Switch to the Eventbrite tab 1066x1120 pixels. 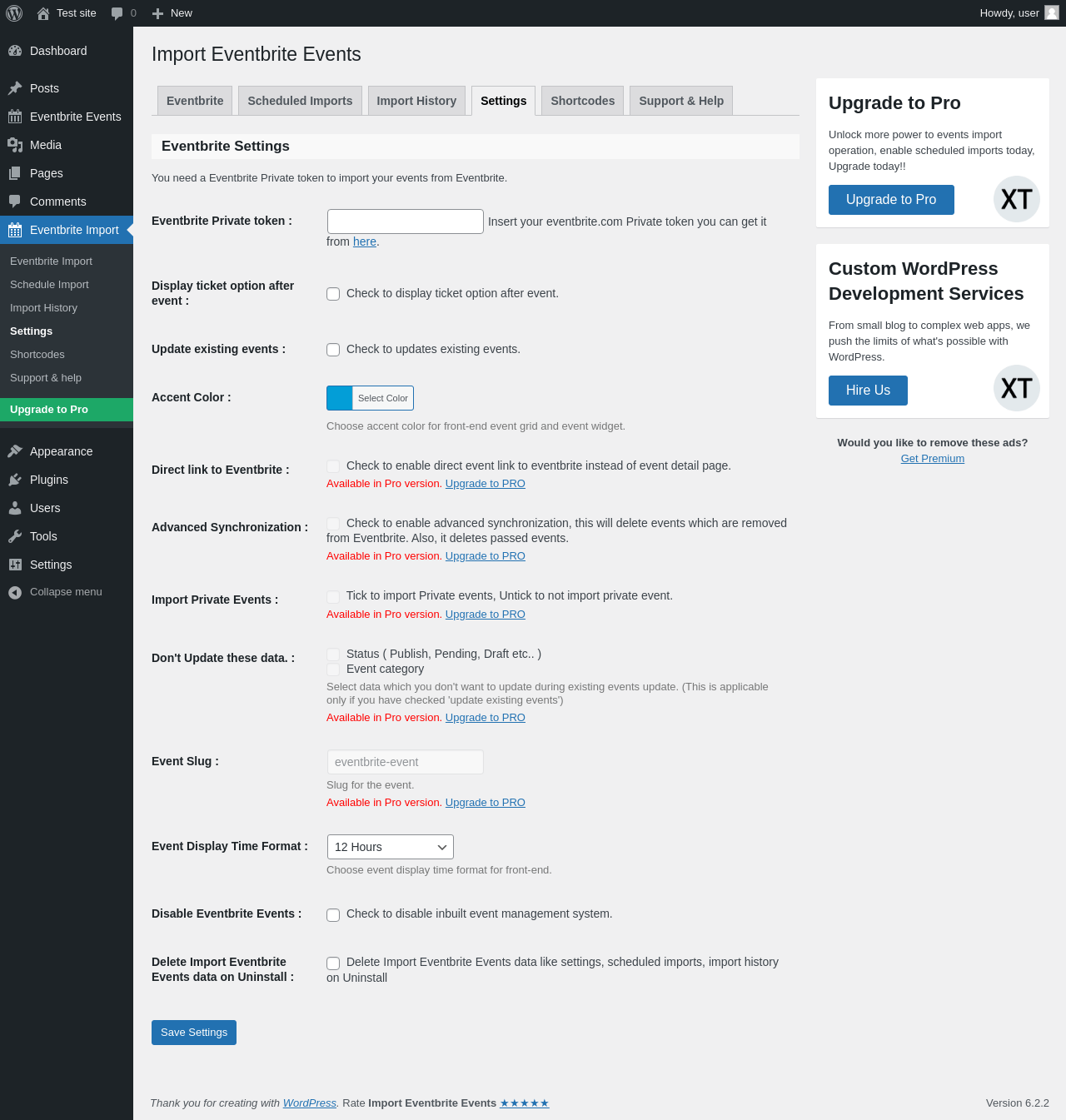(195, 101)
